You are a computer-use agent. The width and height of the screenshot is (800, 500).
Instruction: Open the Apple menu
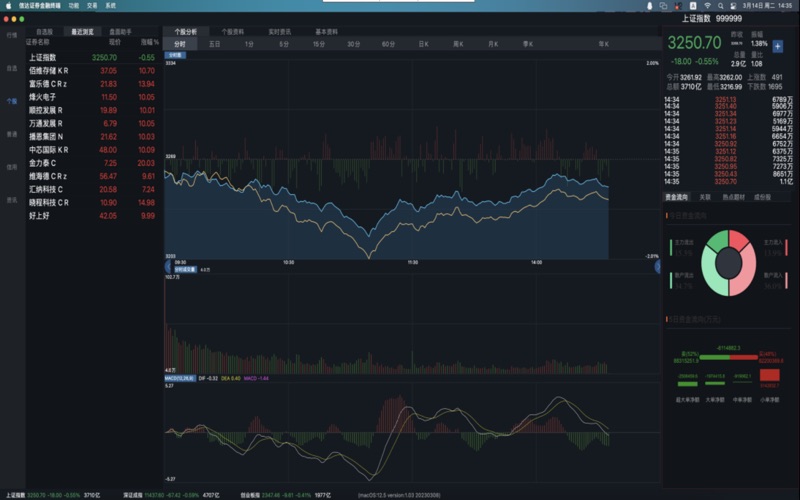[x=8, y=5]
